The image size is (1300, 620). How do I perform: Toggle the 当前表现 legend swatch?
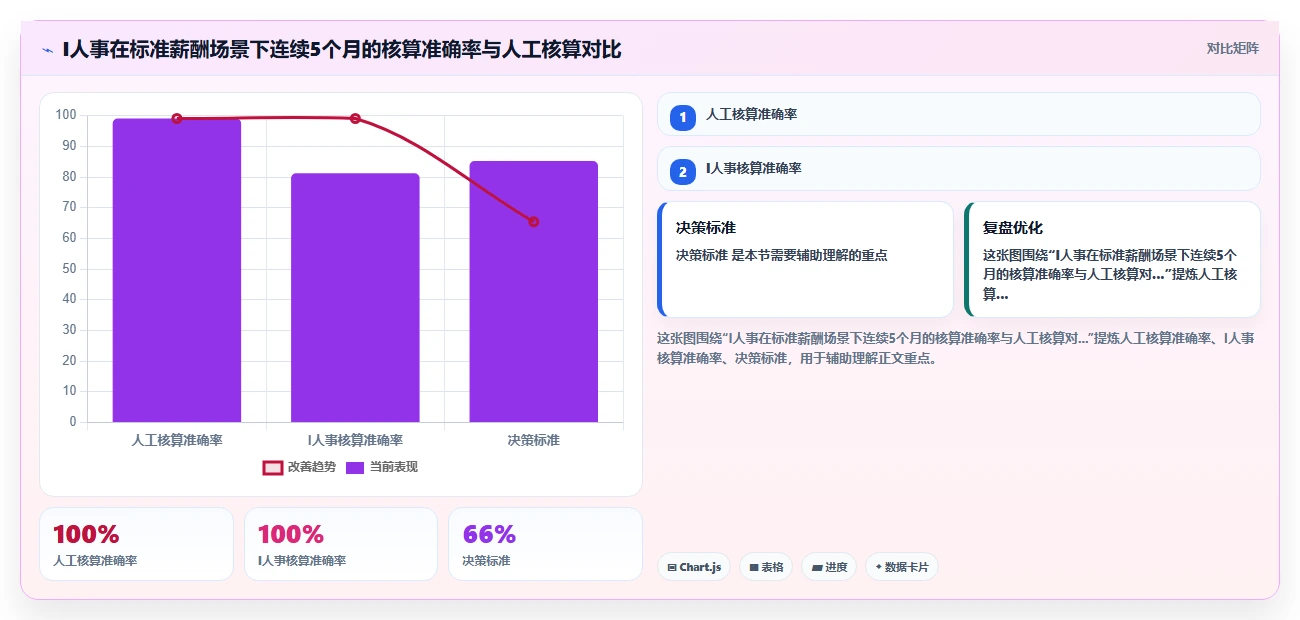[355, 467]
